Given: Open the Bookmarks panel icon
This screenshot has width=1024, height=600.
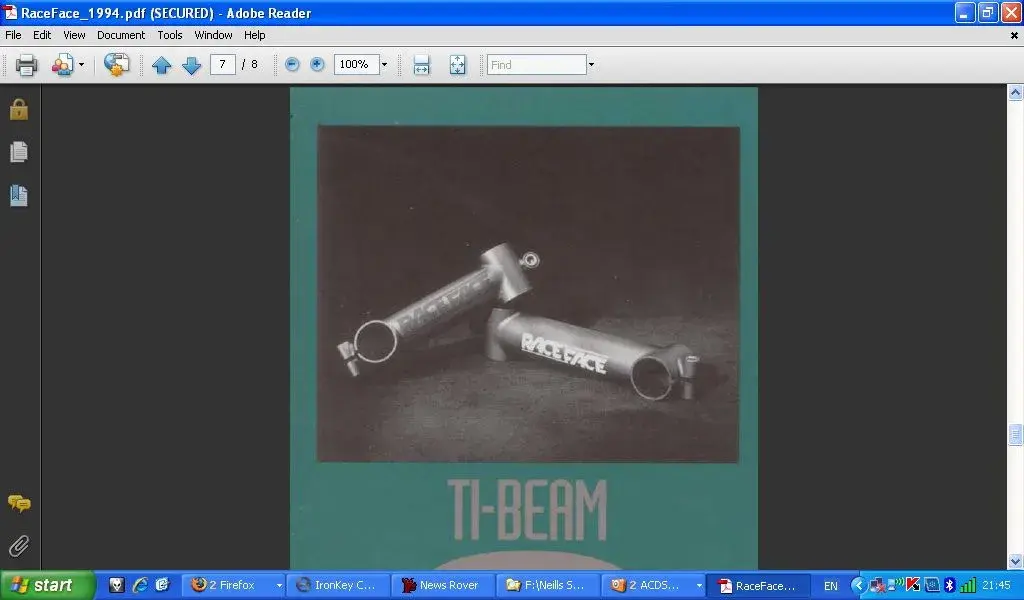Looking at the screenshot, I should point(19,195).
